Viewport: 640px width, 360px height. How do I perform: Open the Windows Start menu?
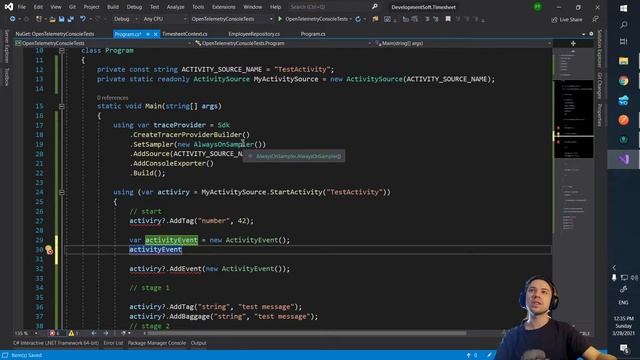click(623, 8)
